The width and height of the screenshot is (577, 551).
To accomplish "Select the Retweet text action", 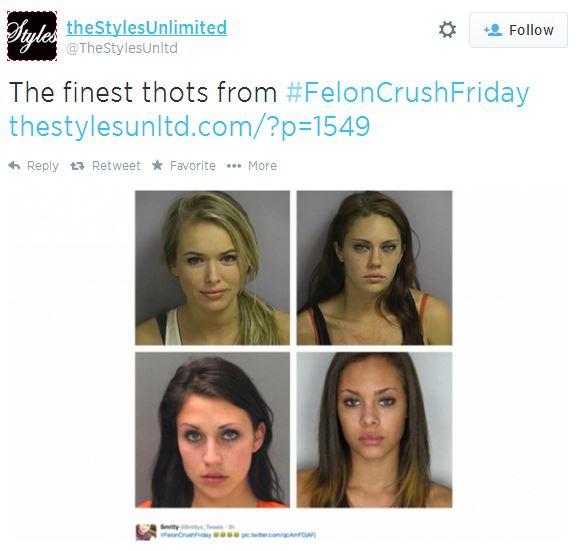I will point(116,166).
